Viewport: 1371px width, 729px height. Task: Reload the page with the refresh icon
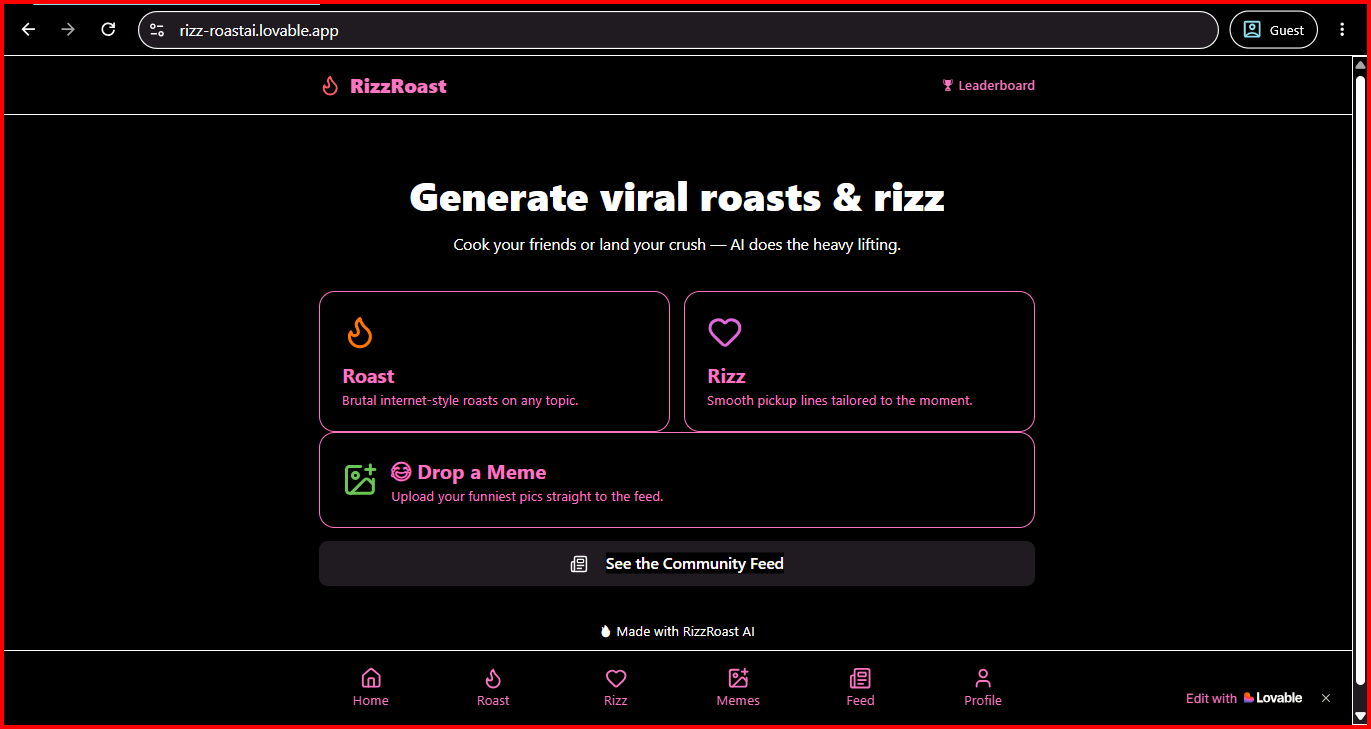(108, 30)
